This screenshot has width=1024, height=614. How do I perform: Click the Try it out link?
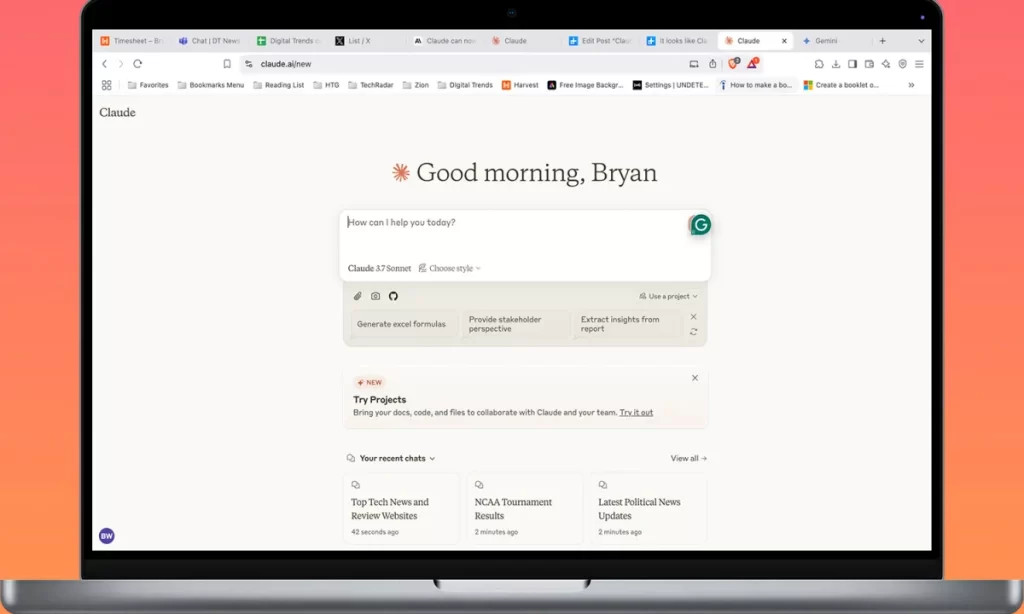pyautogui.click(x=636, y=412)
